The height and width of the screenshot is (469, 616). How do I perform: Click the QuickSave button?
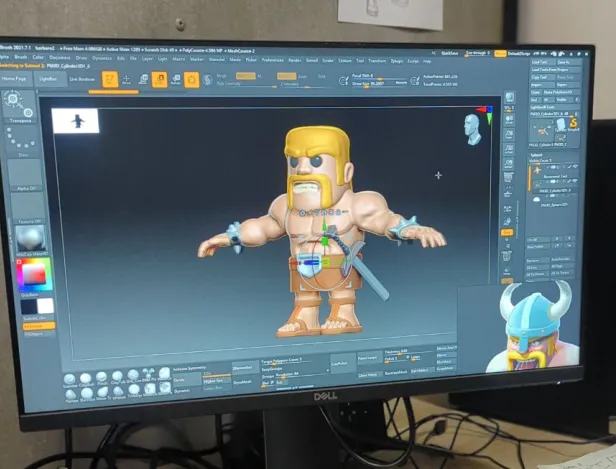click(x=449, y=53)
